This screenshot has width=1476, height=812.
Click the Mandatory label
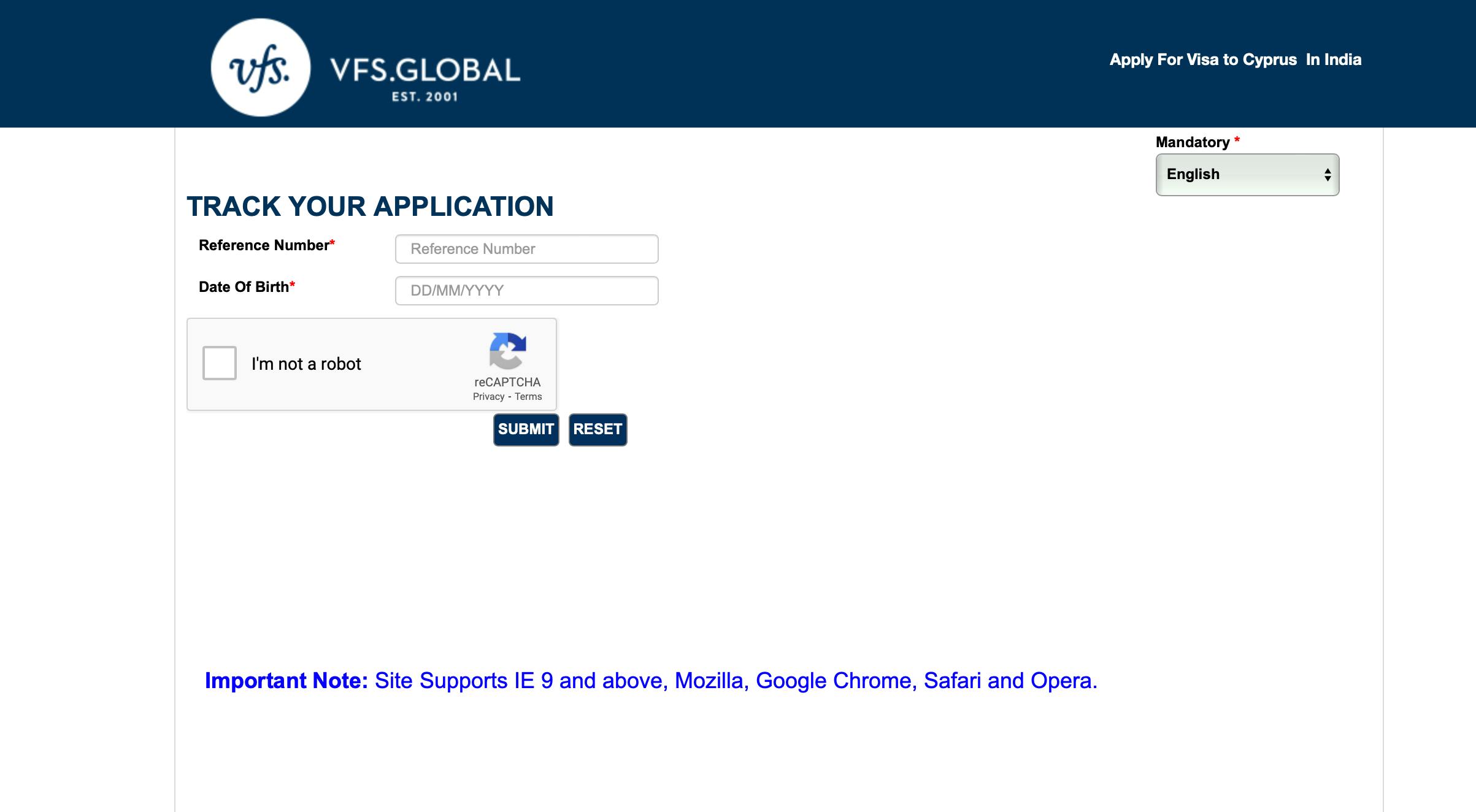(1198, 142)
